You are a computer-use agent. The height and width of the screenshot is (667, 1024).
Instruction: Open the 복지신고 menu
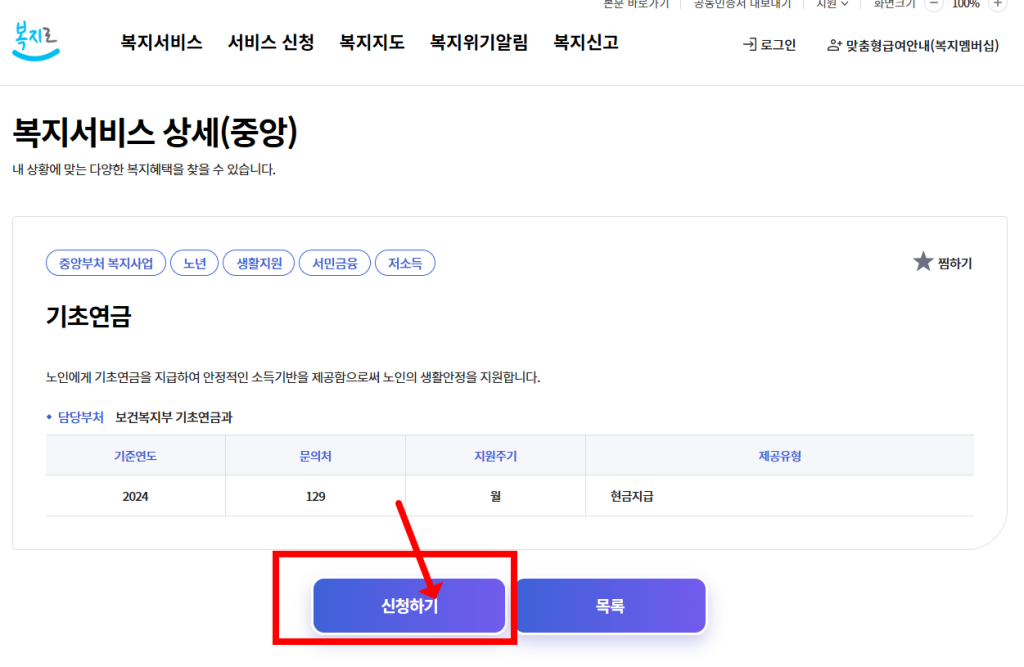(586, 43)
